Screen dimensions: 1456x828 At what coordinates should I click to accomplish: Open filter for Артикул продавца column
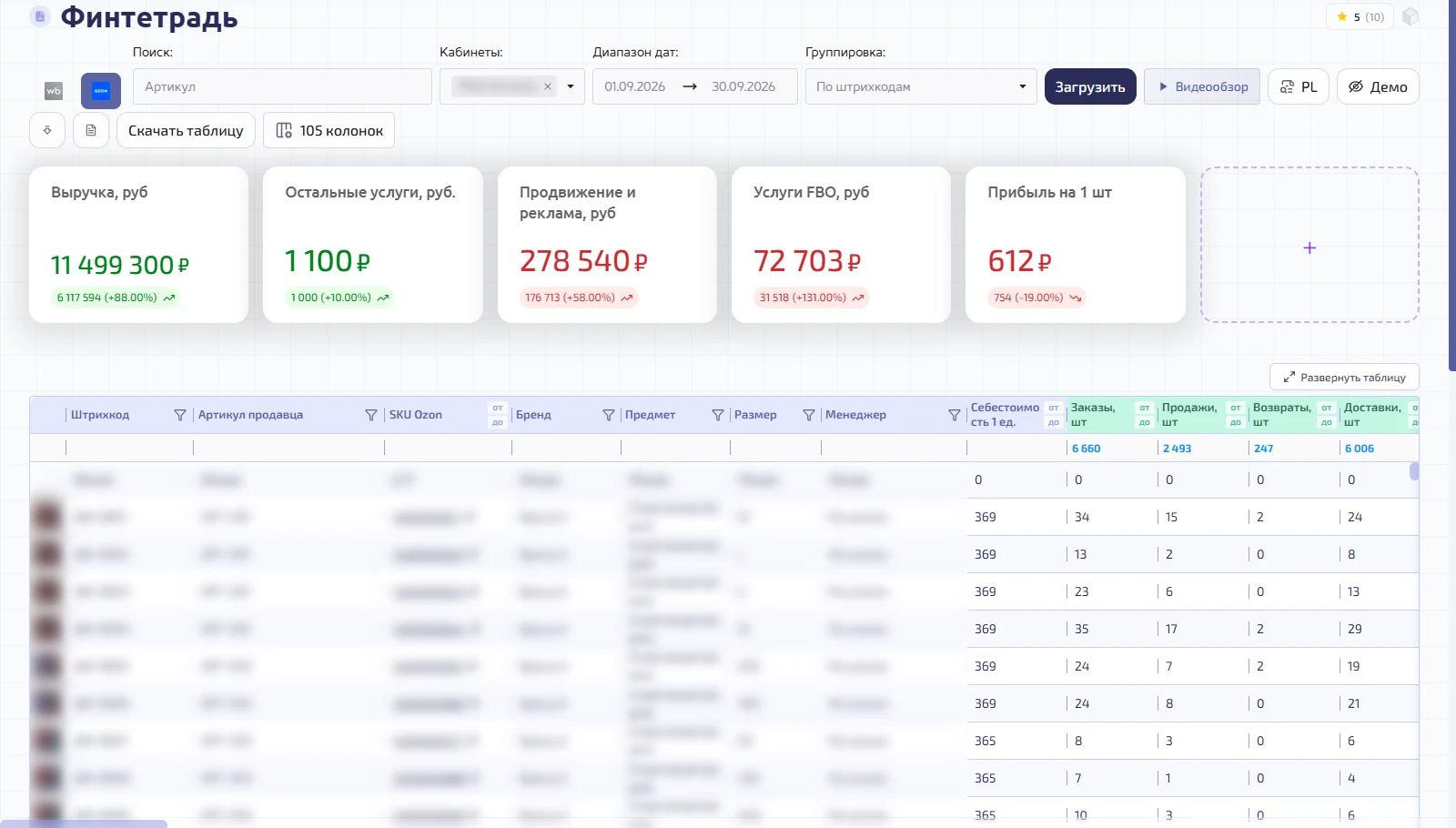pyautogui.click(x=370, y=415)
